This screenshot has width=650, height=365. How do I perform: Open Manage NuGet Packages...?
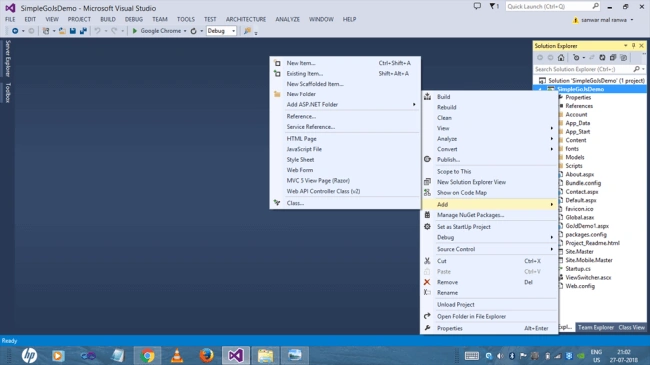(x=489, y=215)
